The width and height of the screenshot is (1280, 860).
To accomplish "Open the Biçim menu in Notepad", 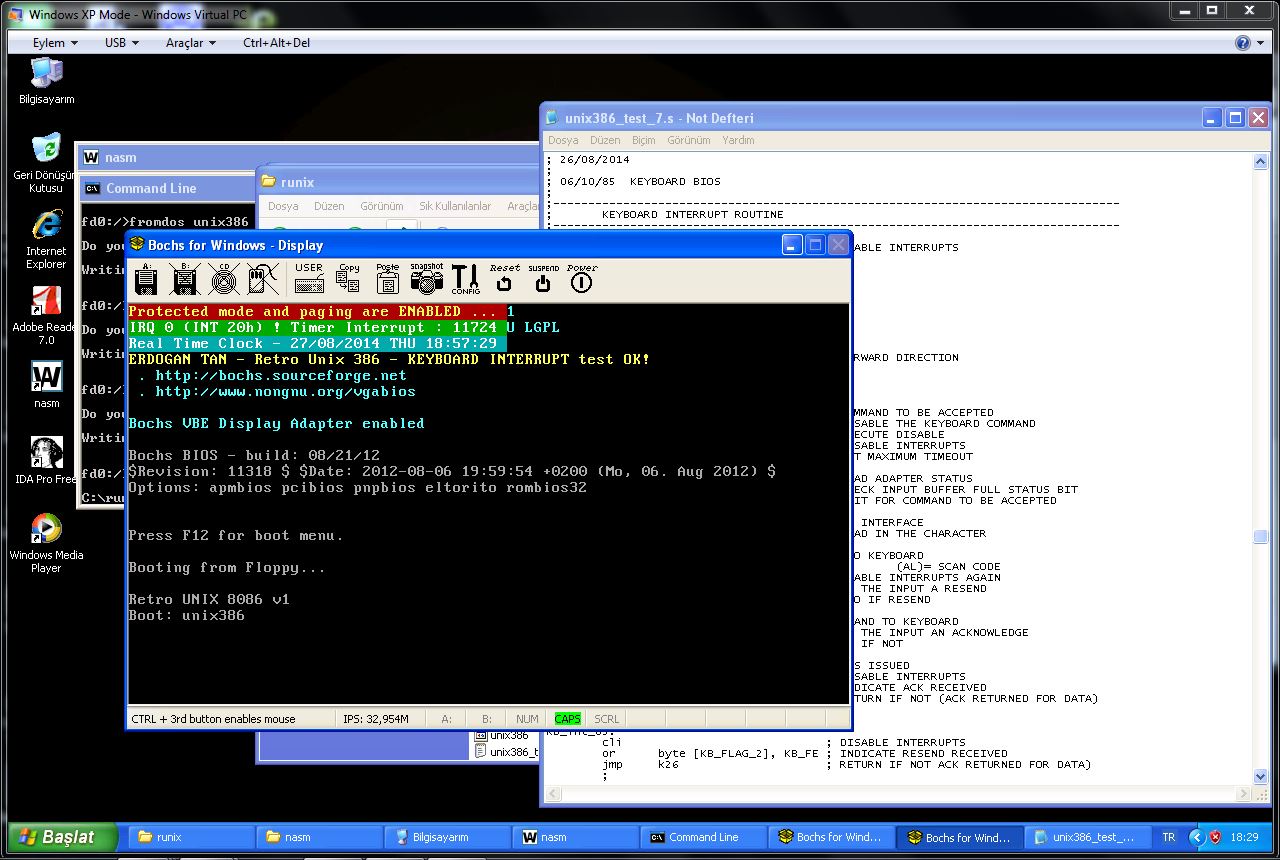I will [643, 141].
